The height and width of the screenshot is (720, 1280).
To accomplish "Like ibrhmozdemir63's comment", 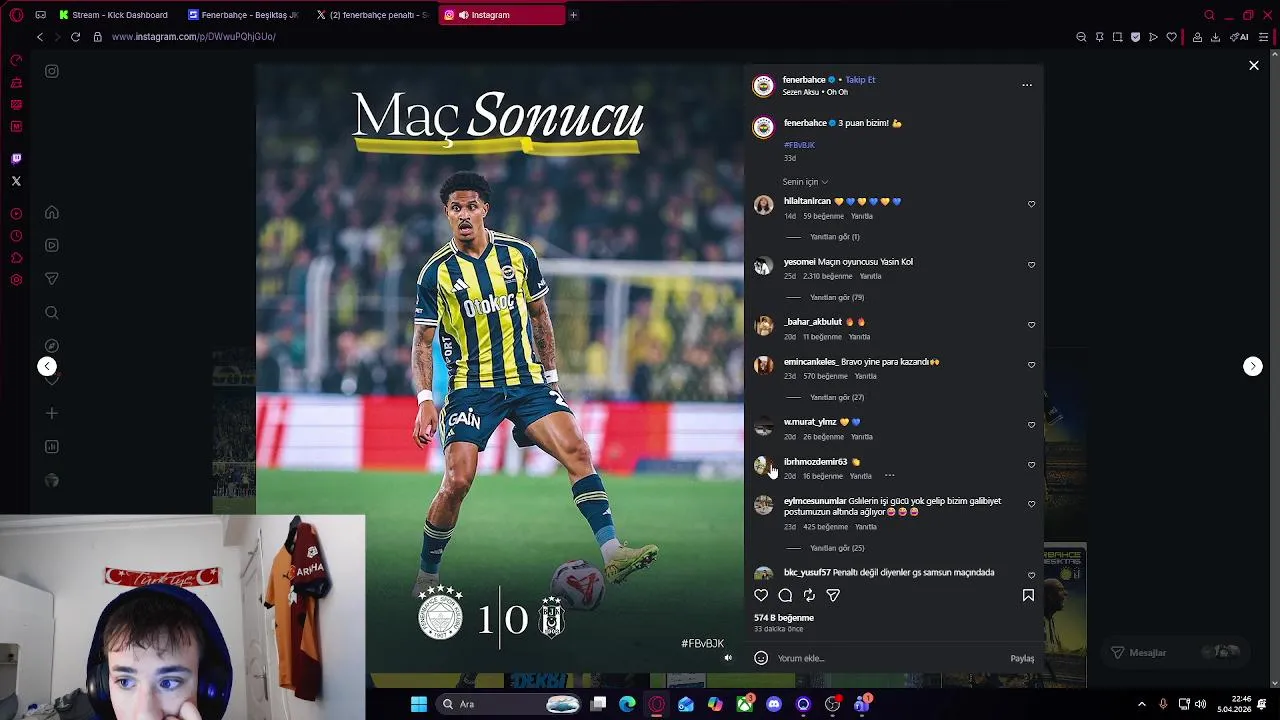I will (1031, 465).
